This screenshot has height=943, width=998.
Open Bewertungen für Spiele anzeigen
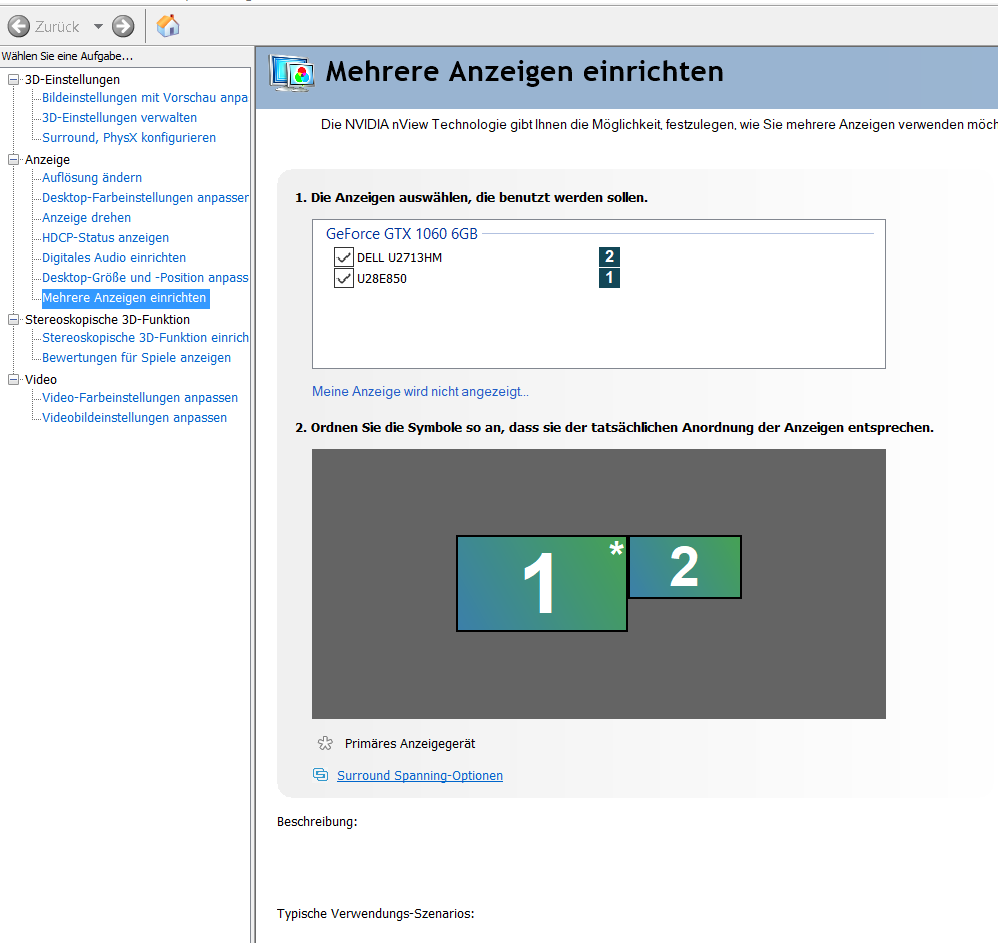pyautogui.click(x=137, y=358)
